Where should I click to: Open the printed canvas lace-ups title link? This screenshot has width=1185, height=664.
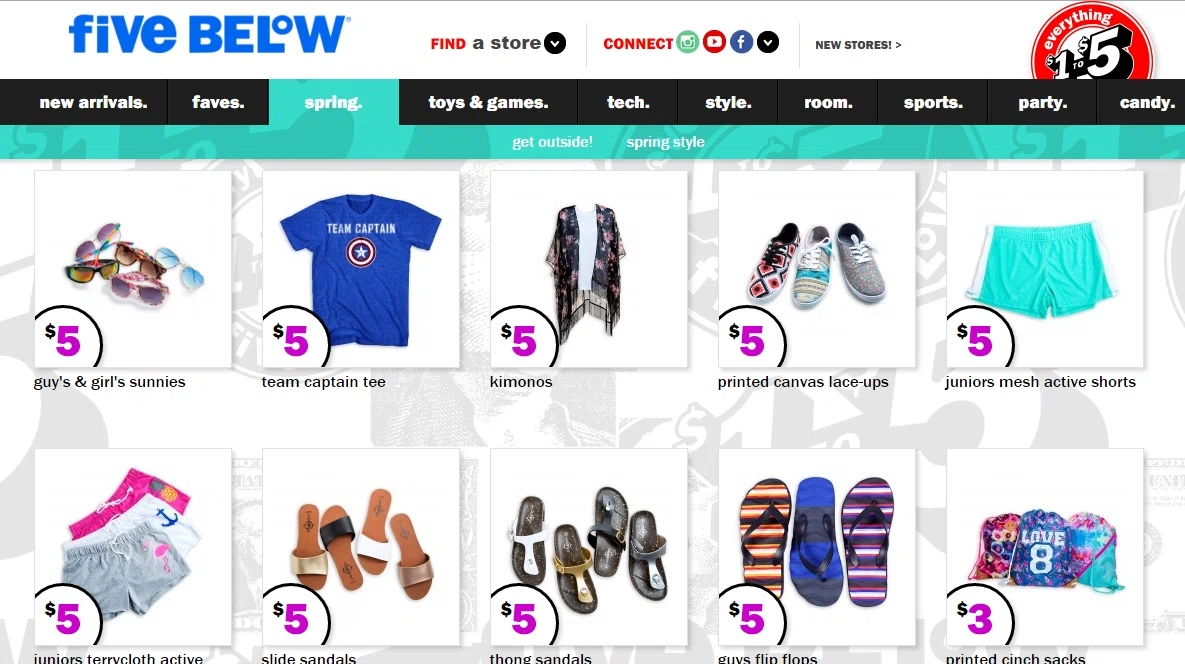pyautogui.click(x=803, y=382)
